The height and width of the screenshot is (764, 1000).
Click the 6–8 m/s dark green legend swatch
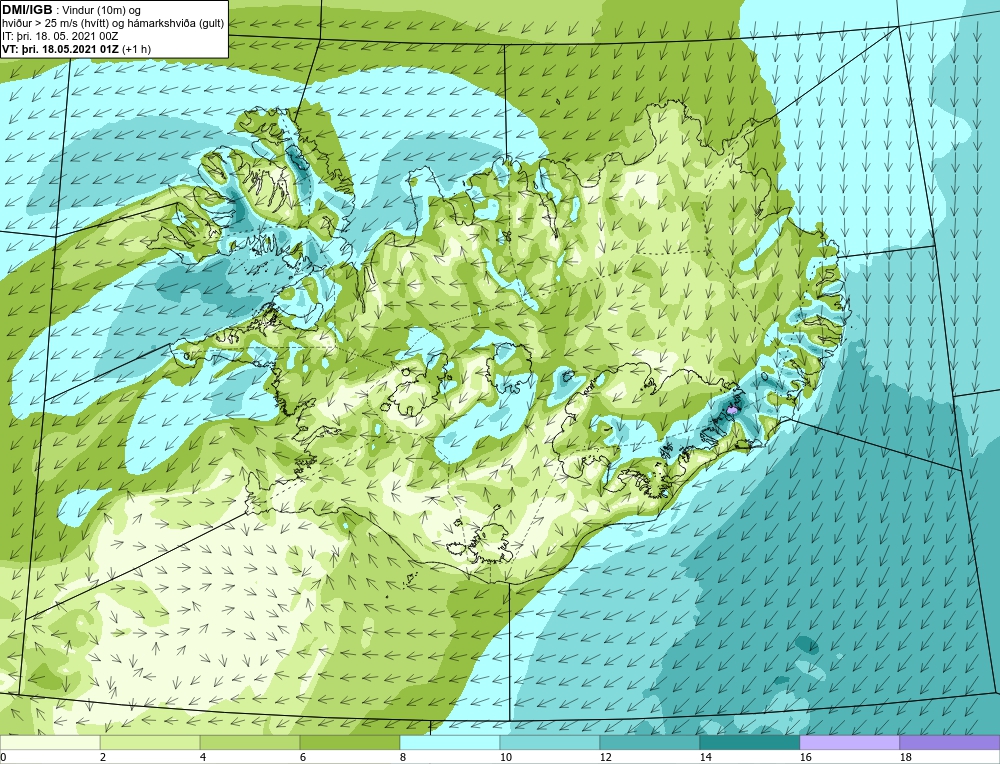pos(350,742)
